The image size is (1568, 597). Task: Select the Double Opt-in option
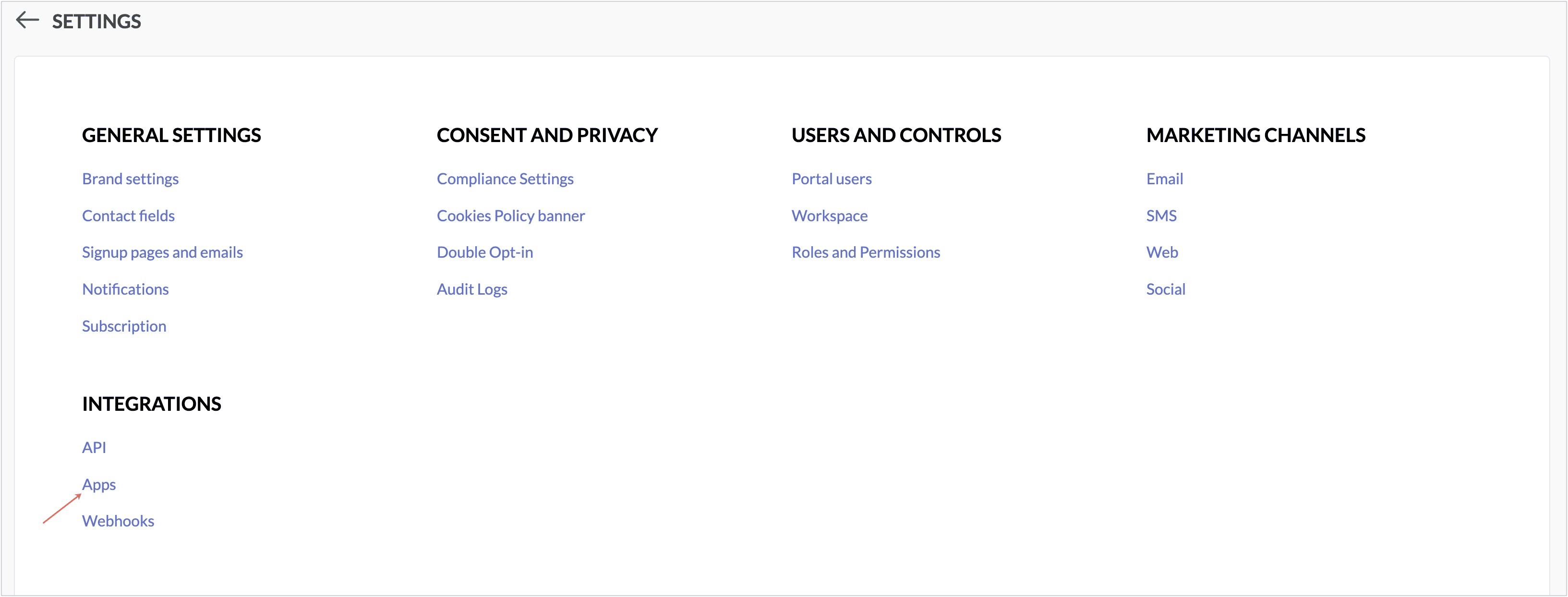click(484, 252)
